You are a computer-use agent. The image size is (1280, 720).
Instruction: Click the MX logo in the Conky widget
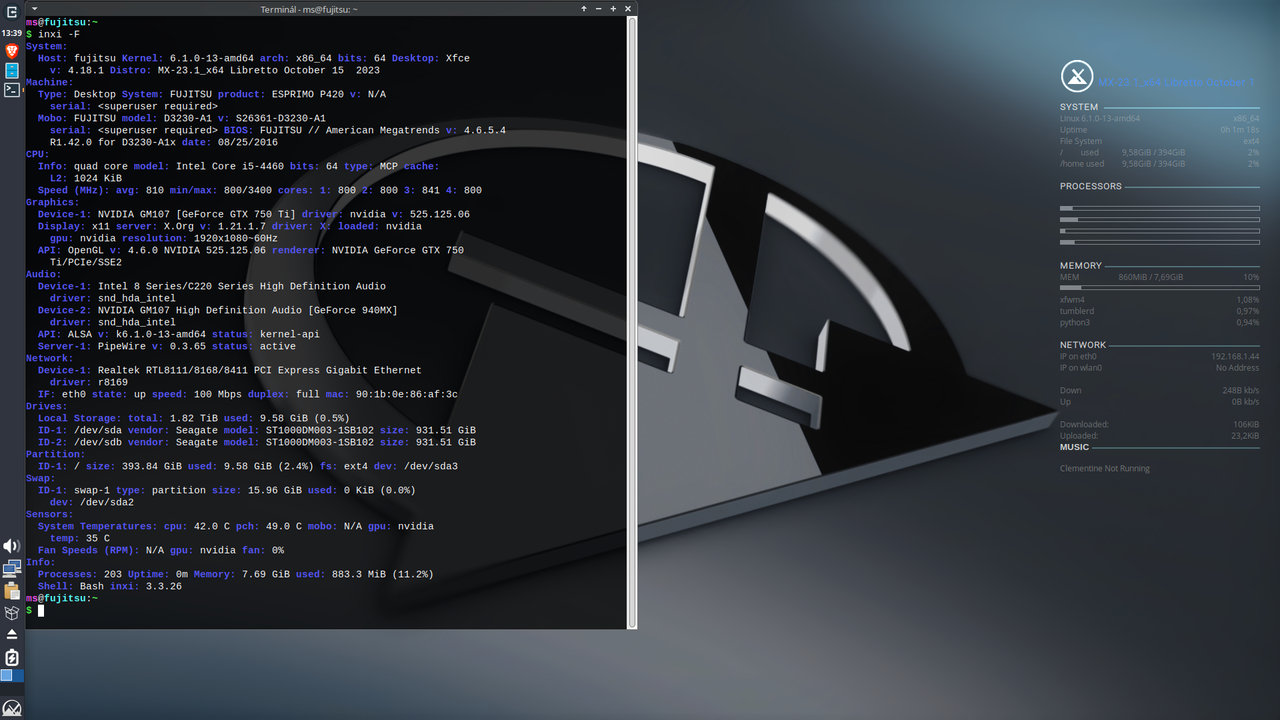pyautogui.click(x=1076, y=76)
